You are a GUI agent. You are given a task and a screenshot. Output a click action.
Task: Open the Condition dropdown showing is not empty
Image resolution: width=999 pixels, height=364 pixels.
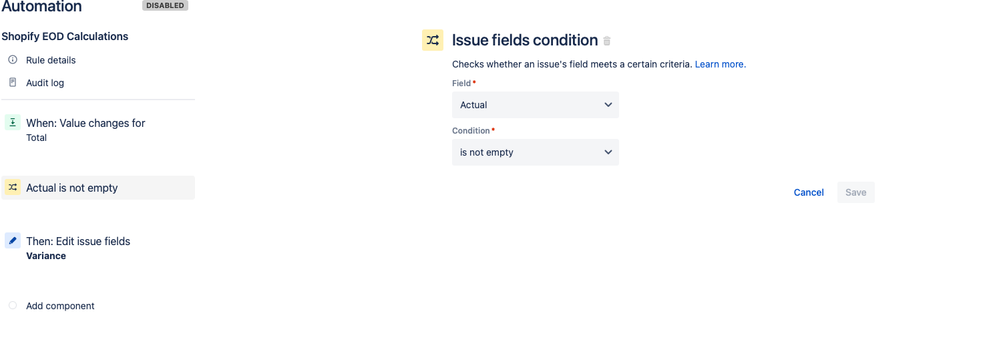[535, 152]
